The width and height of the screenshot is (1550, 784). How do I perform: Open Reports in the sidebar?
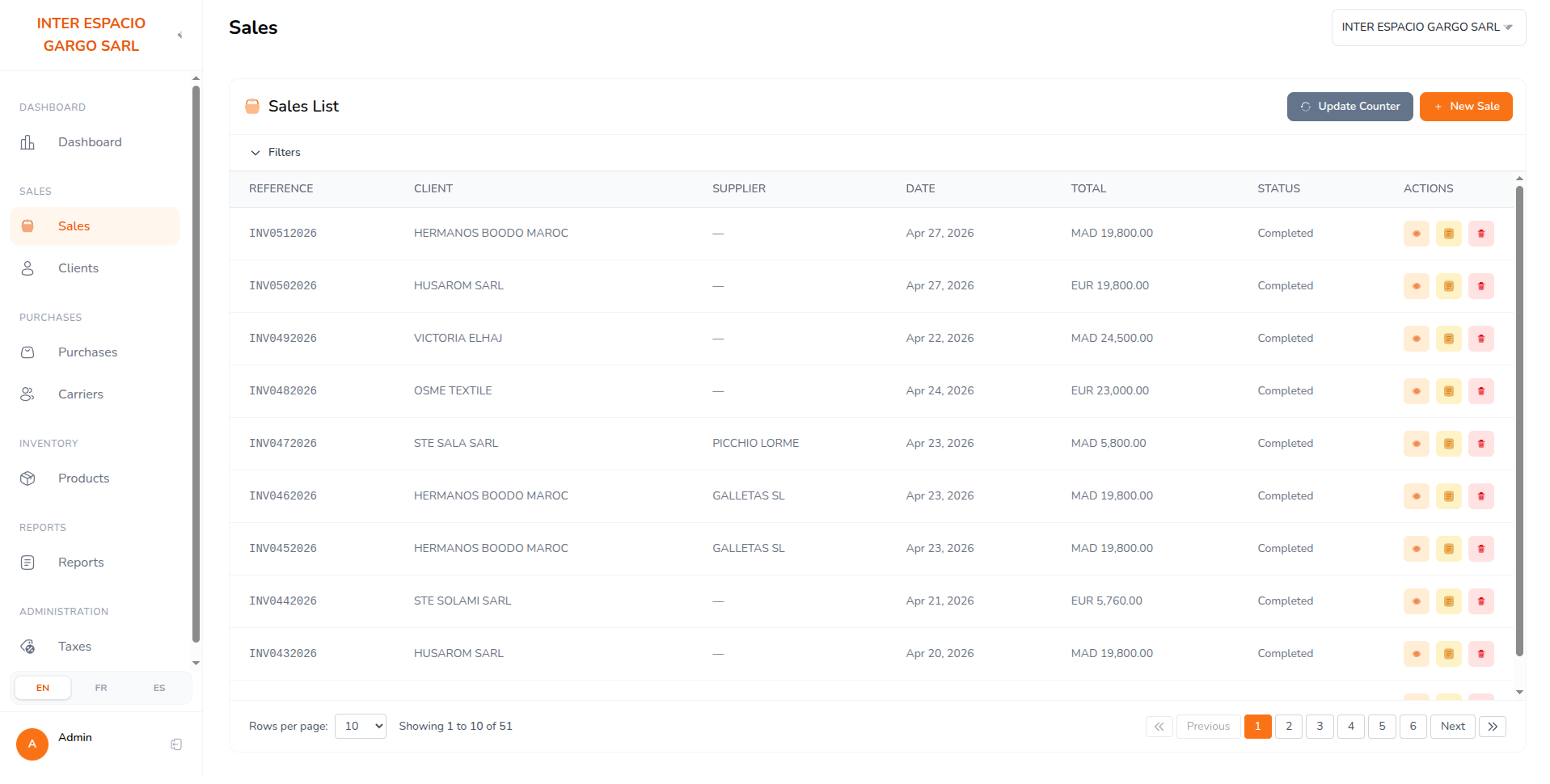coord(95,563)
